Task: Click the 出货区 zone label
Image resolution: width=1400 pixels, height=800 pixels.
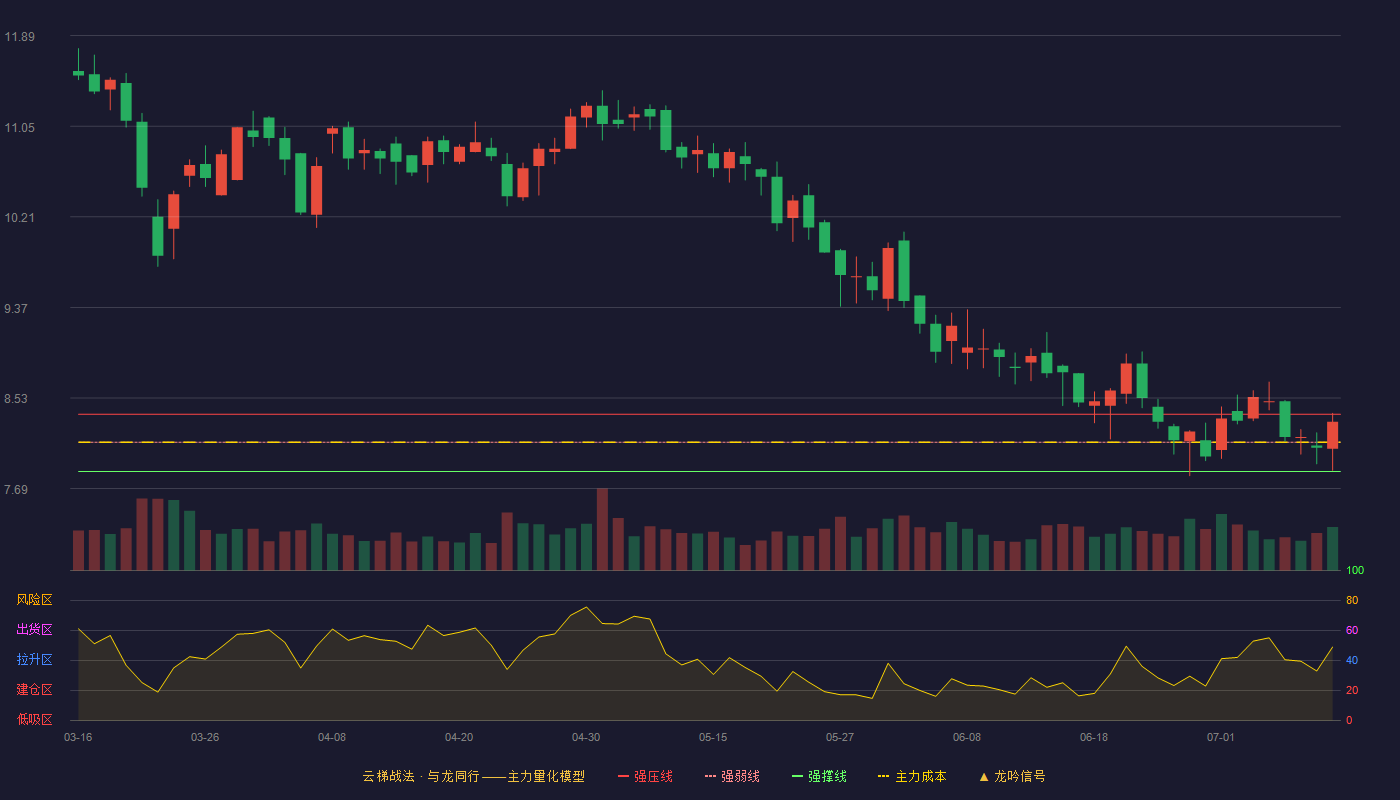Action: click(x=34, y=630)
